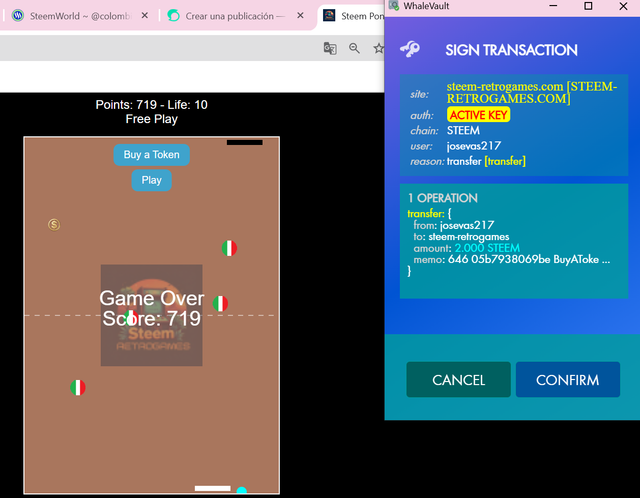Screen dimensions: 640x498
Task: Click the reason transfer [transfer] text
Action: (x=486, y=161)
